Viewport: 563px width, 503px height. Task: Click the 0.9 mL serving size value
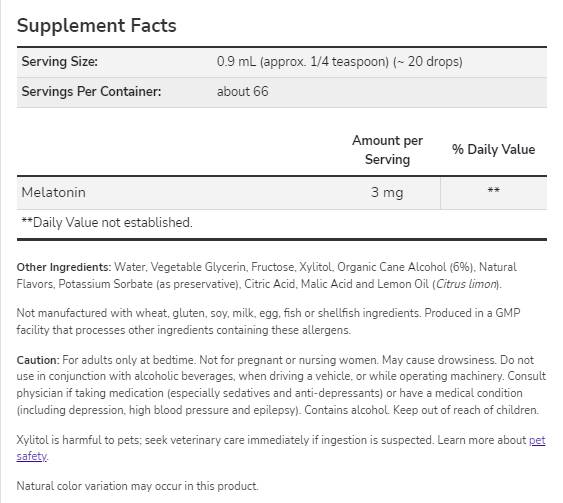(339, 62)
